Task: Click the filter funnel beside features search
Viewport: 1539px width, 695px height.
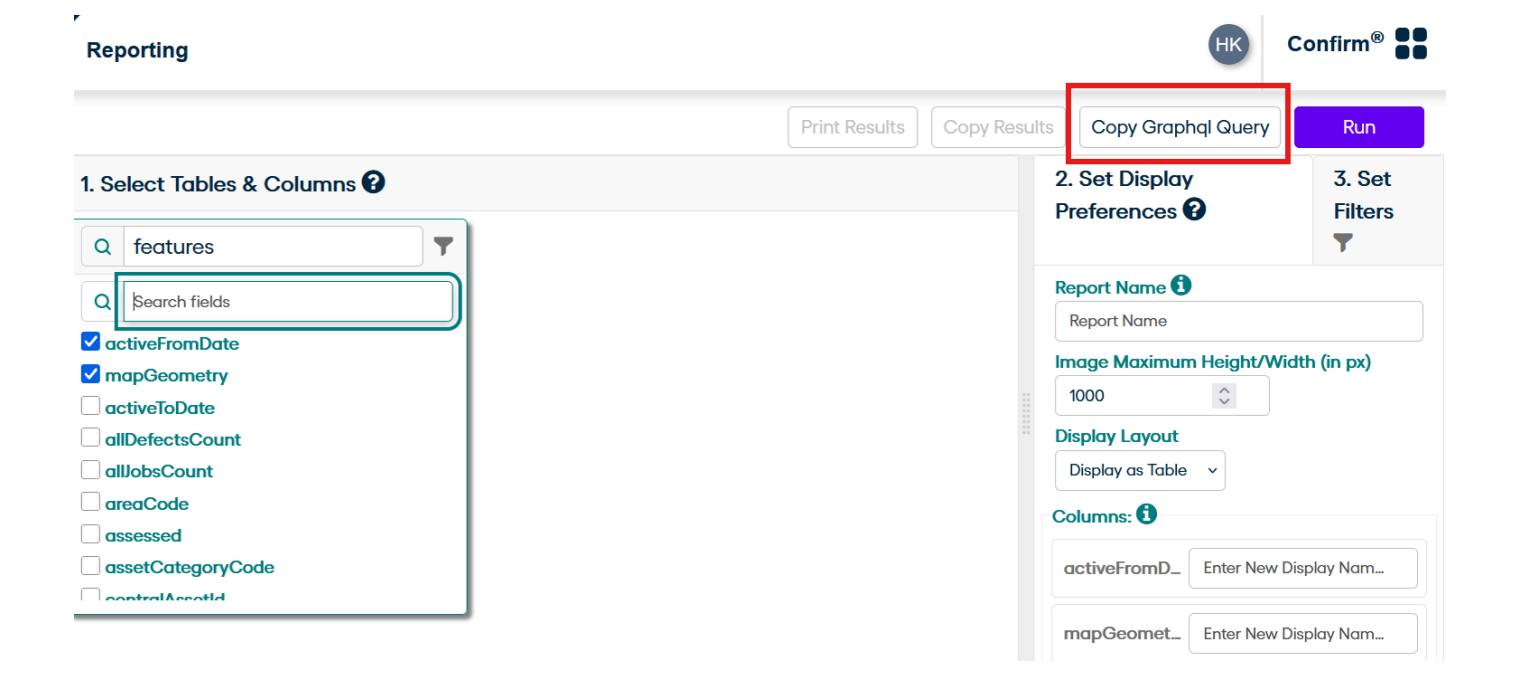Action: coord(443,246)
